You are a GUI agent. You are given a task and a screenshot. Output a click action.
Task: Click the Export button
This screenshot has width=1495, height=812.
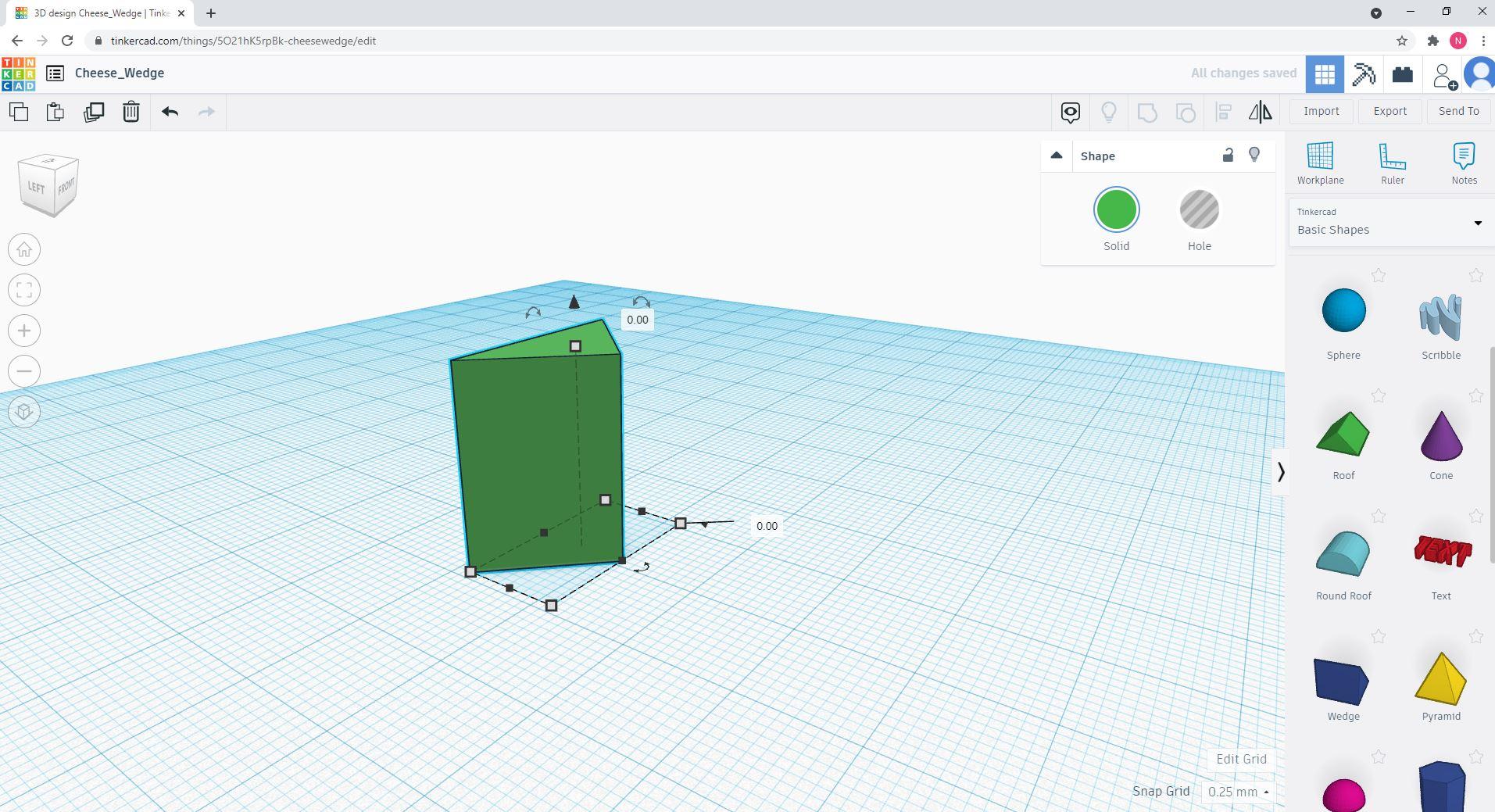point(1389,111)
